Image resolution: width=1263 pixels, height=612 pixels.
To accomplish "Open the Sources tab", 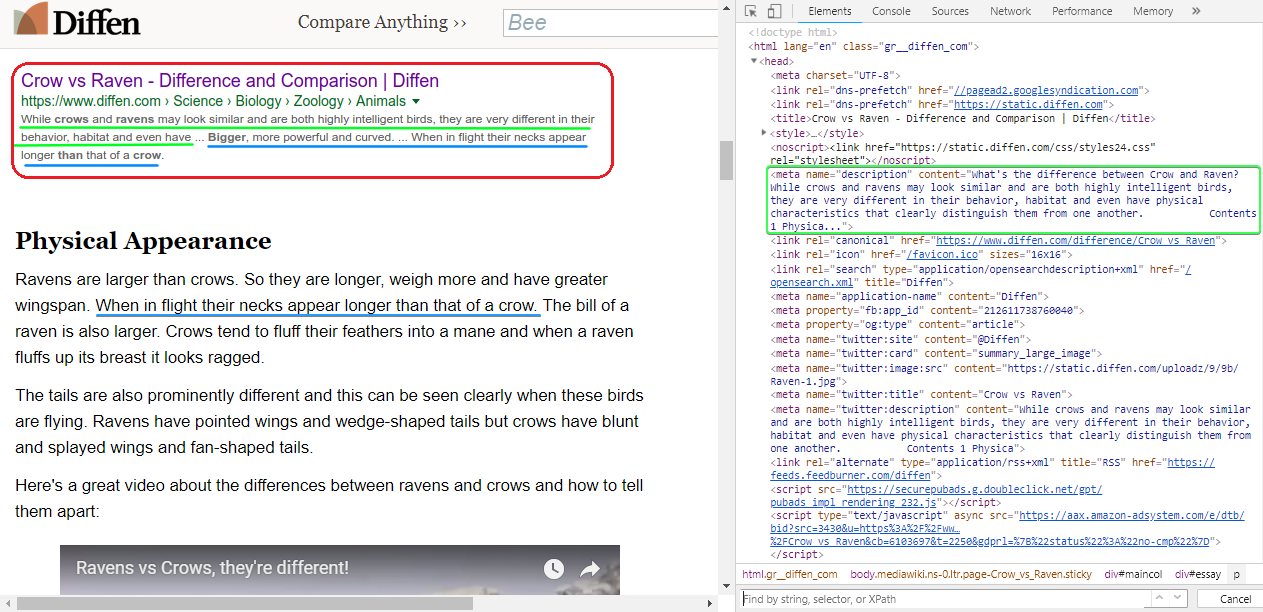I will click(950, 11).
